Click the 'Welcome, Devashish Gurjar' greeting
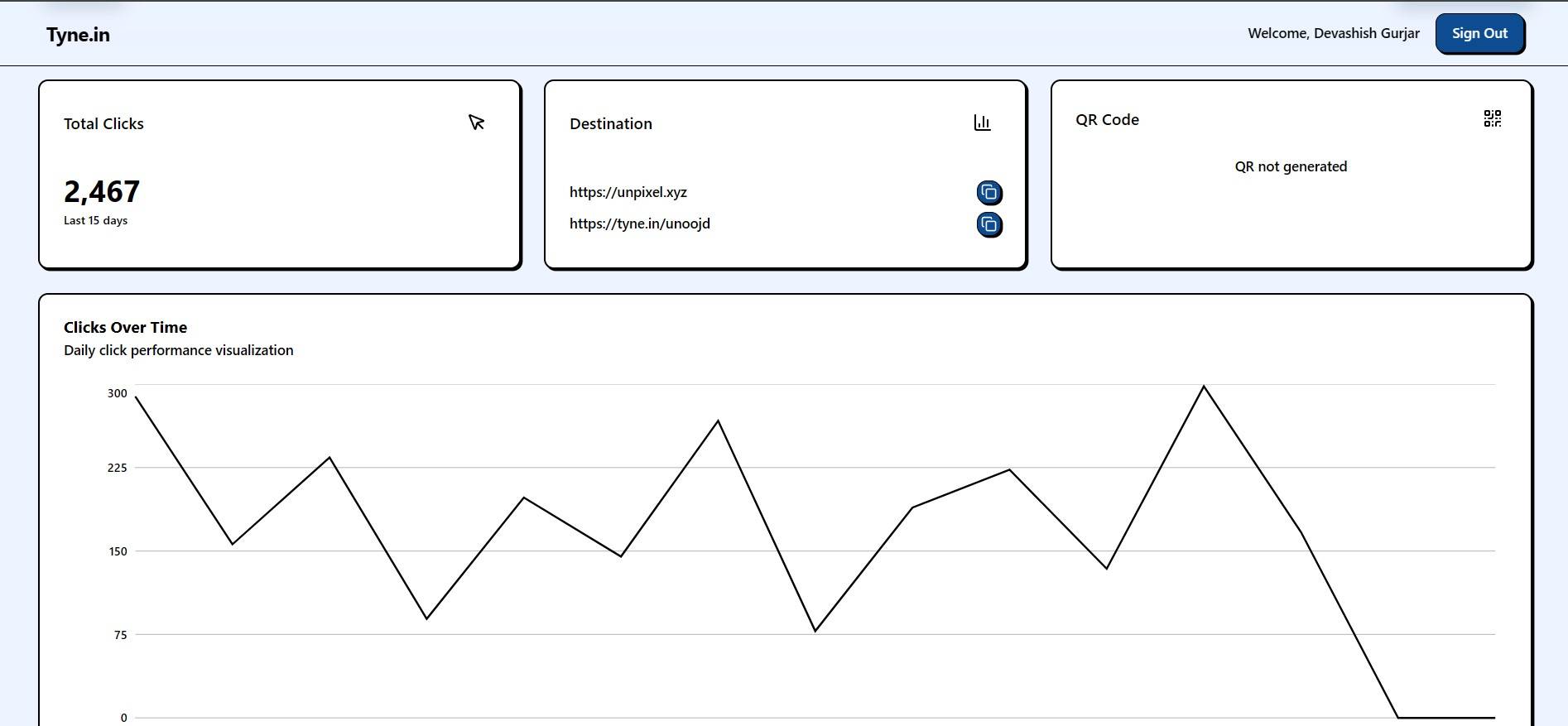1568x726 pixels. [1333, 33]
